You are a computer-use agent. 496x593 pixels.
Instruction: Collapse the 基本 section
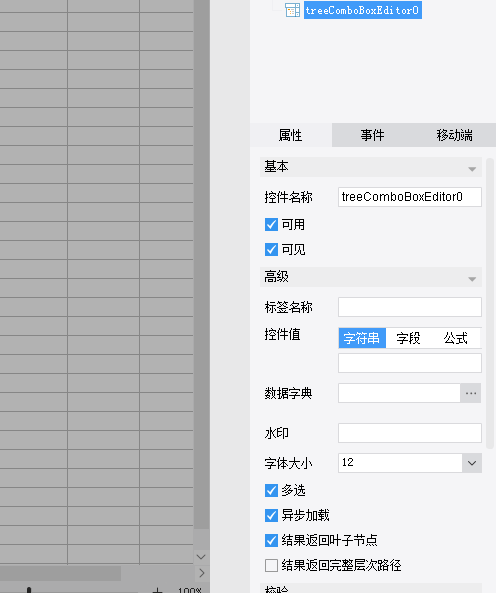coord(472,169)
